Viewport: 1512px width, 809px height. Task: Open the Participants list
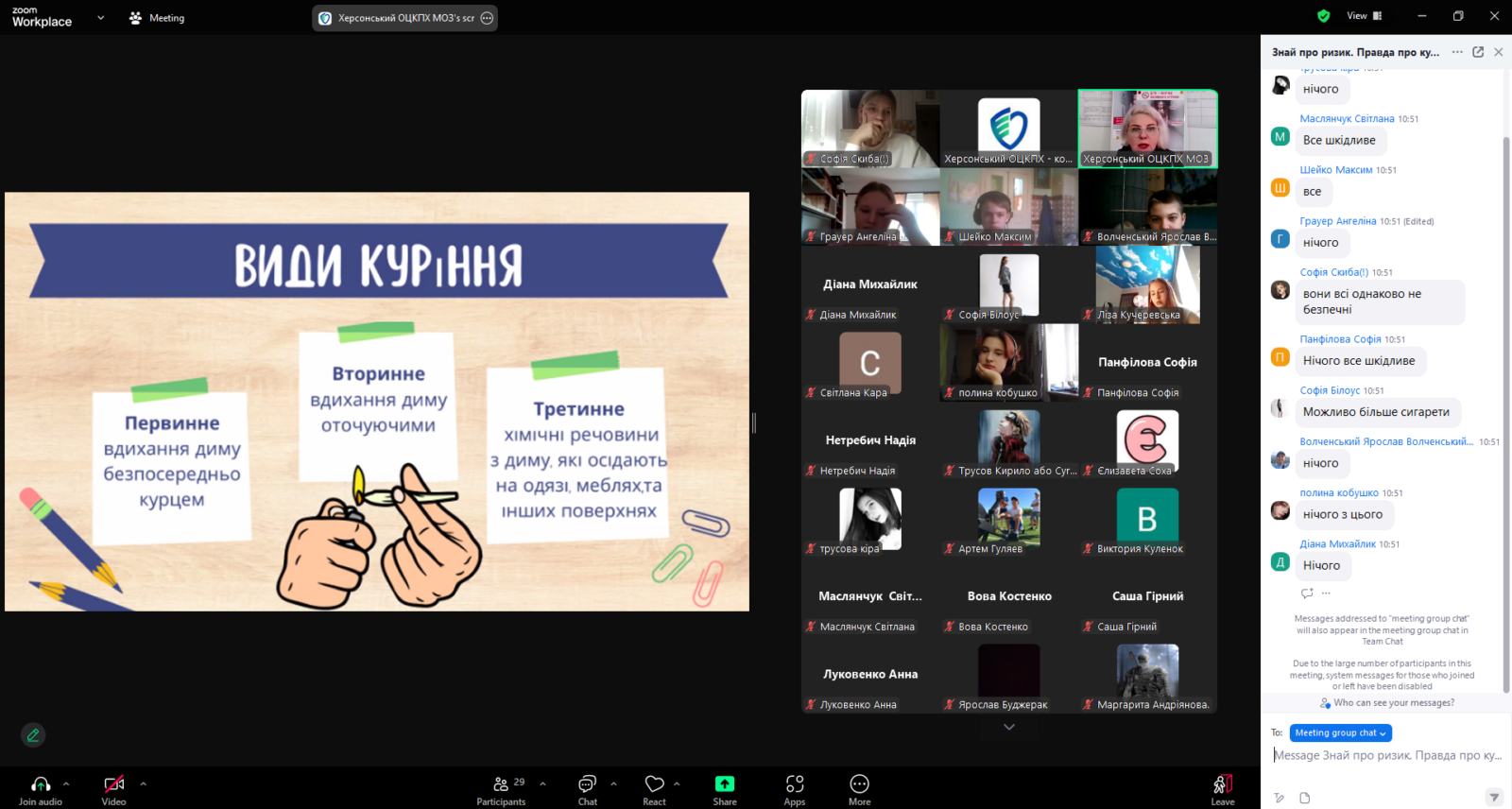[501, 784]
